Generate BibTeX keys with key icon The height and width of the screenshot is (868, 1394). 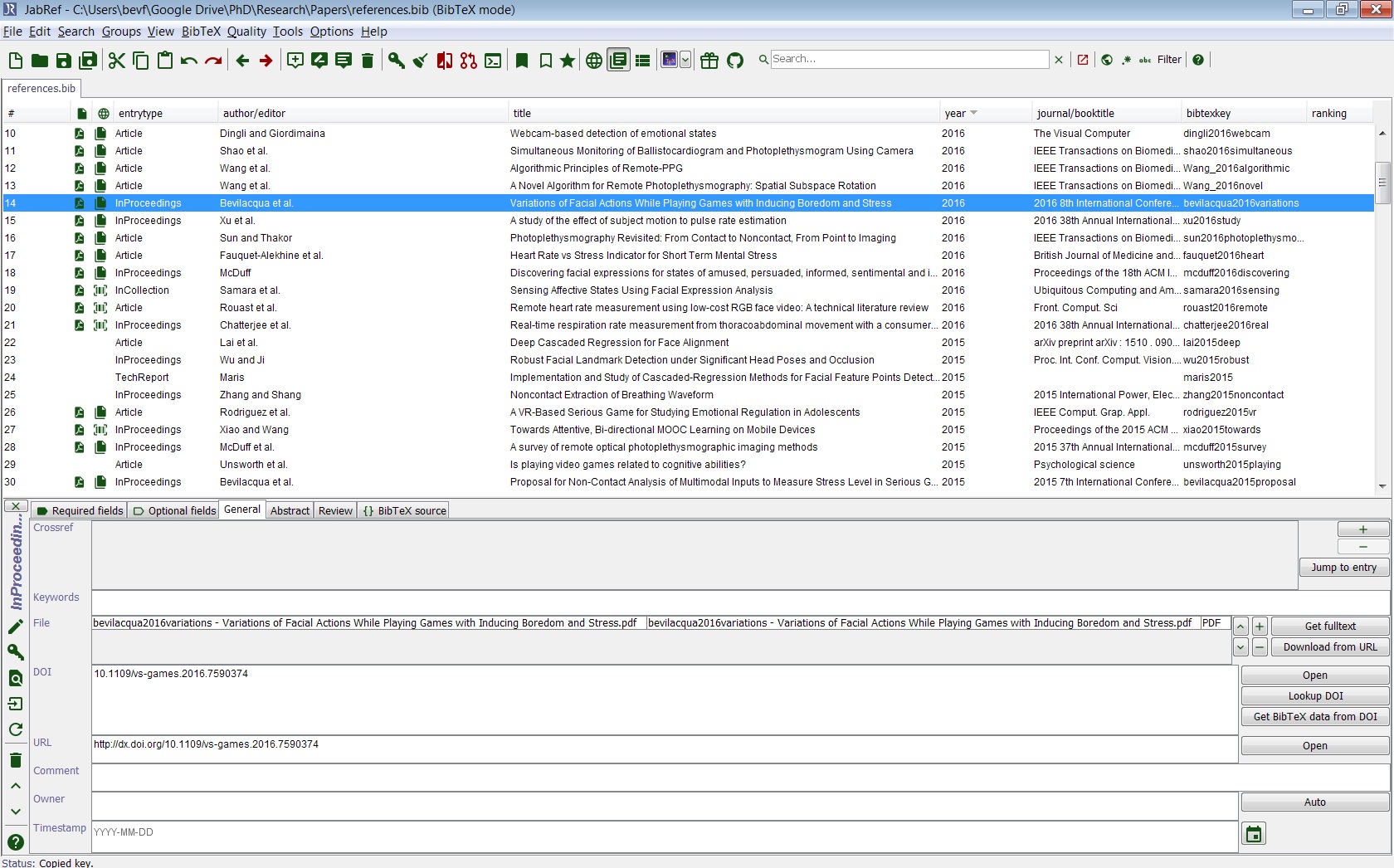397,61
